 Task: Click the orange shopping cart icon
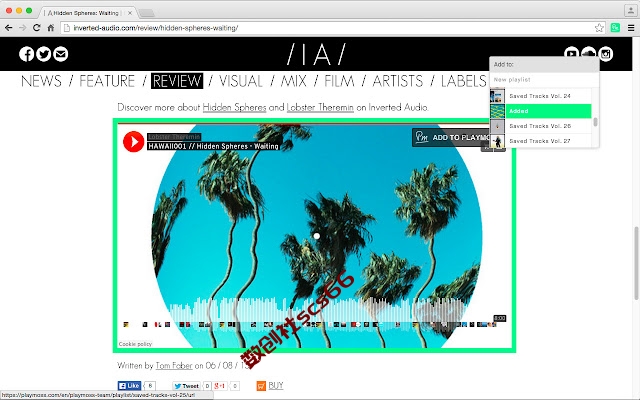261,386
